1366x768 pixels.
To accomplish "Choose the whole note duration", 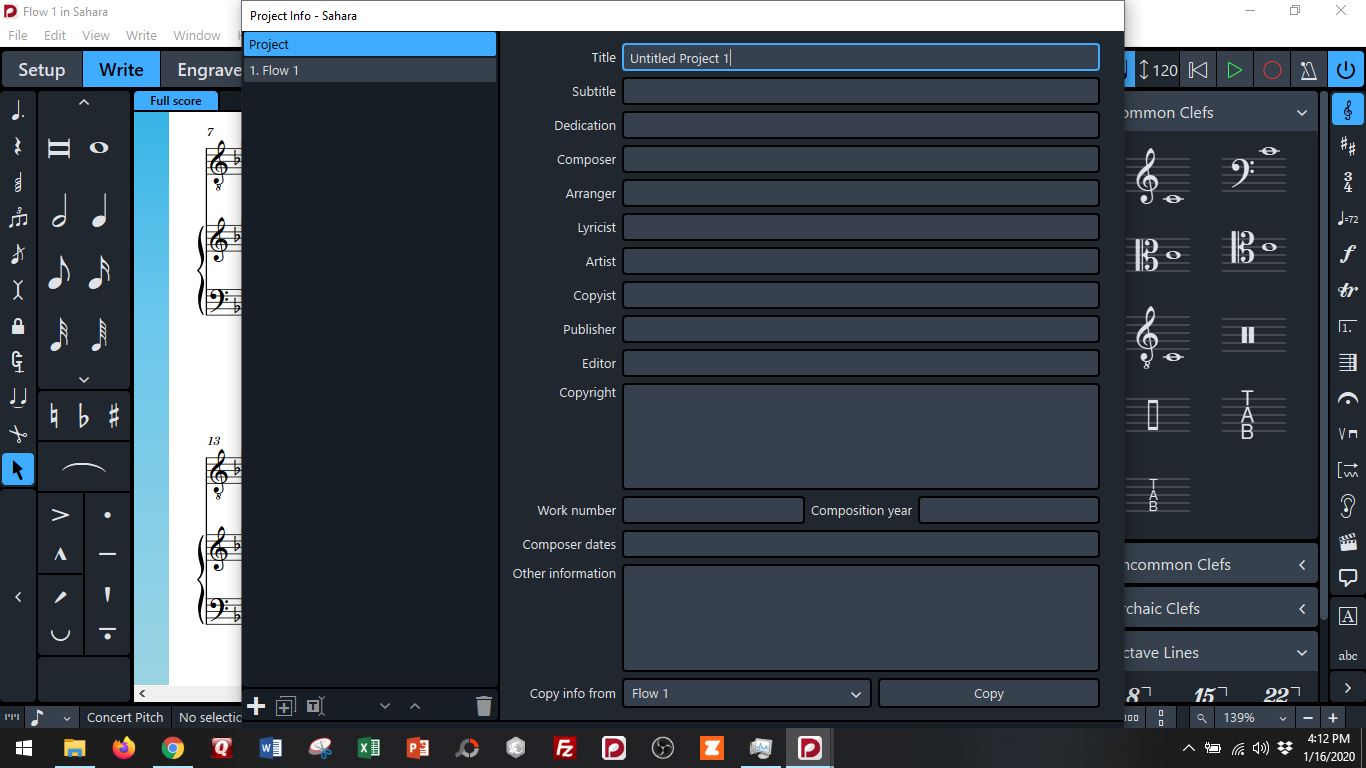I will [99, 148].
